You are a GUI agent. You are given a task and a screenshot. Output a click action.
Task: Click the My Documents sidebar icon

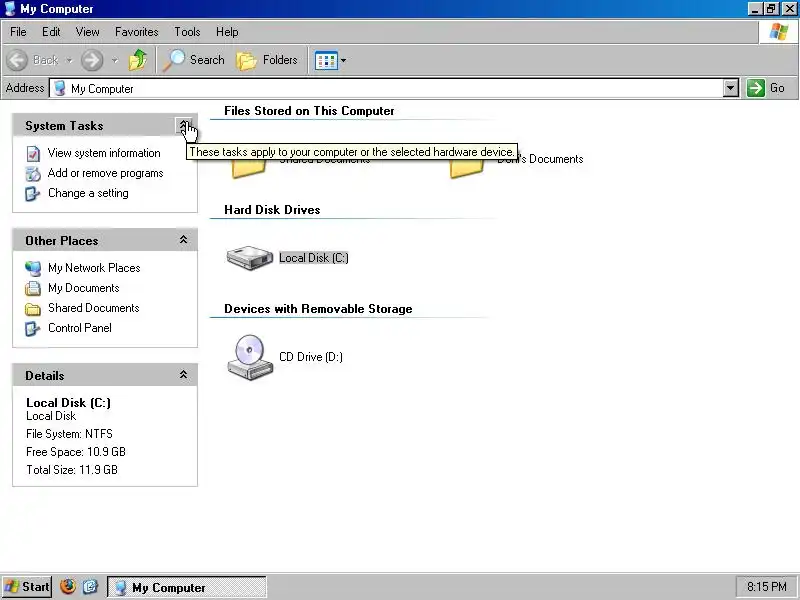coord(33,288)
